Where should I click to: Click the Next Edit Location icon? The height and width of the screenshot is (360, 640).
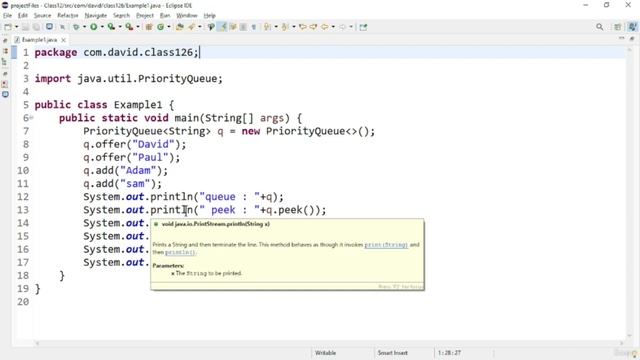click(x=313, y=27)
